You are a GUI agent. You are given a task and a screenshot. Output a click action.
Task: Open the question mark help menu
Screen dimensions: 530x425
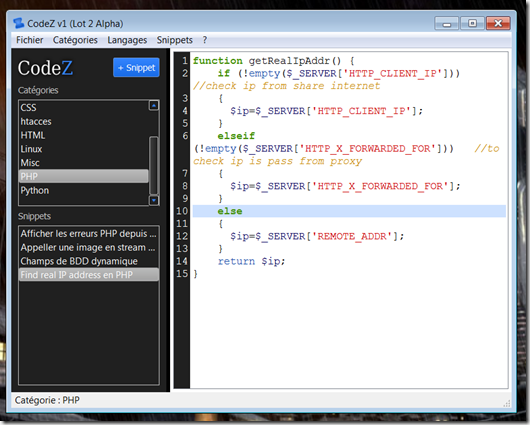(205, 40)
